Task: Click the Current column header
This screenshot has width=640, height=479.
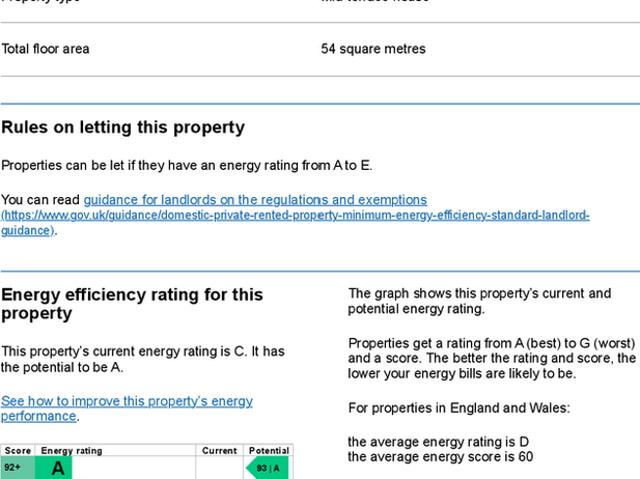Action: (219, 451)
